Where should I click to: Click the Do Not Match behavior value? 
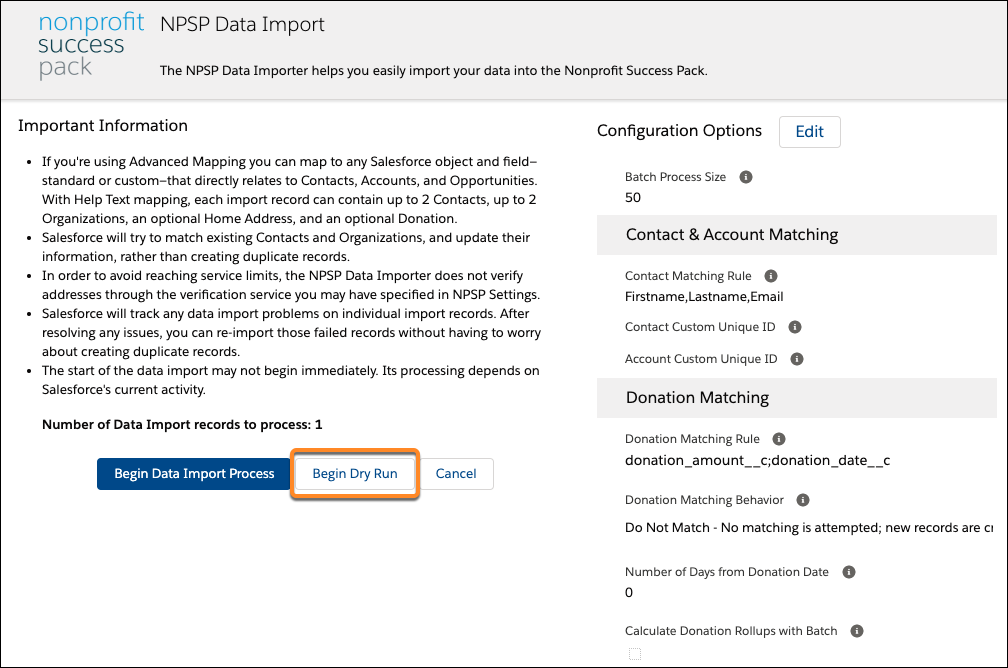pos(809,528)
